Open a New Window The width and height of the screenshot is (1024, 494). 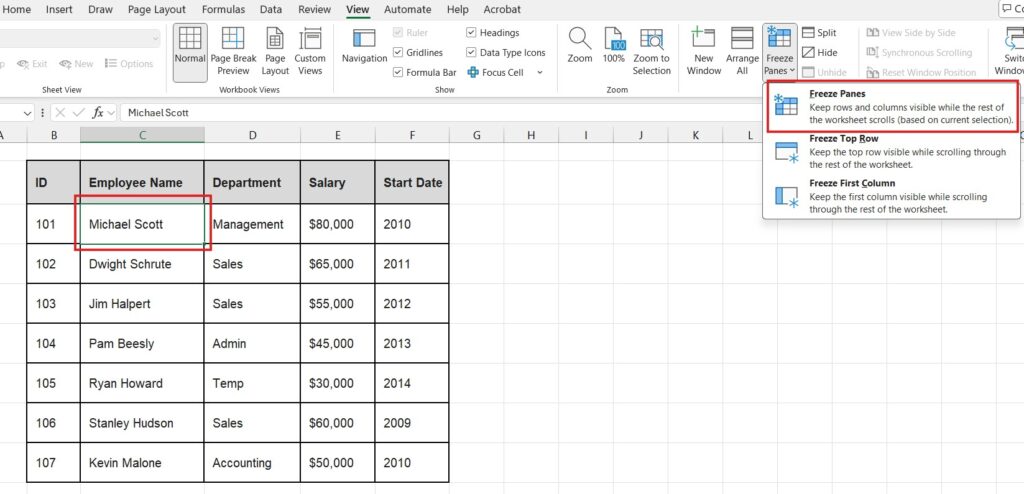(703, 52)
